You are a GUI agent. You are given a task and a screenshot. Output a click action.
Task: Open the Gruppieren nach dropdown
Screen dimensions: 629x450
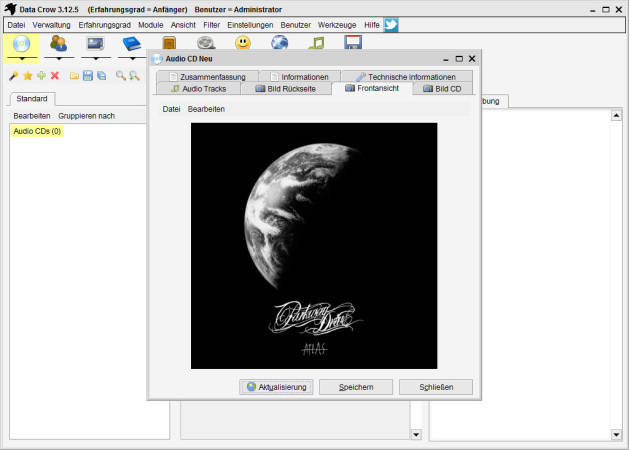click(x=86, y=116)
